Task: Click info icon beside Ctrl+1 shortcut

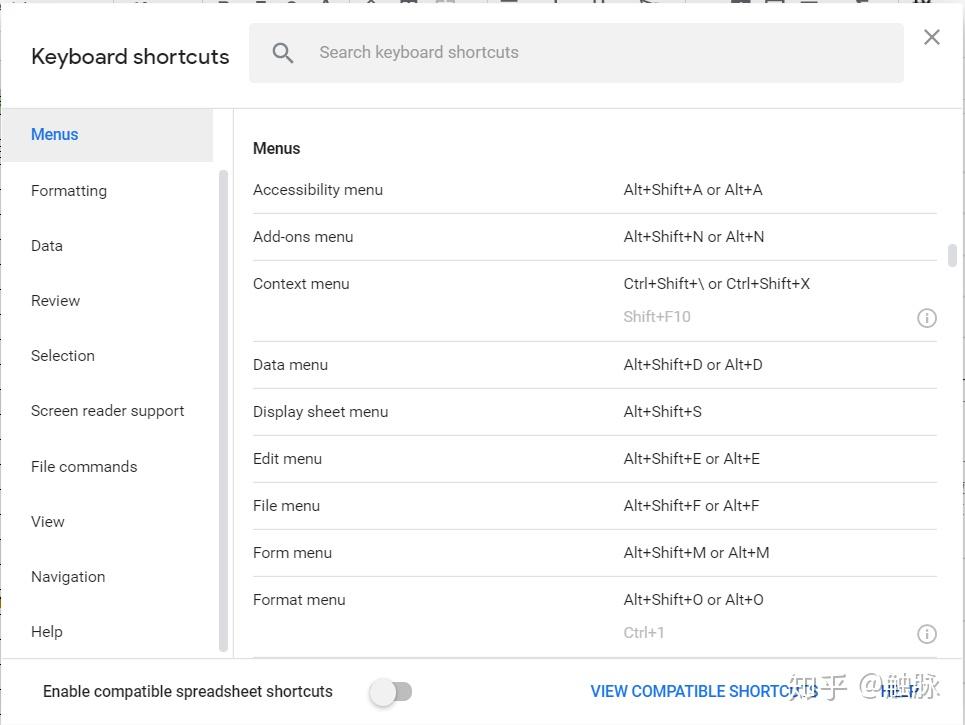Action: pos(927,634)
